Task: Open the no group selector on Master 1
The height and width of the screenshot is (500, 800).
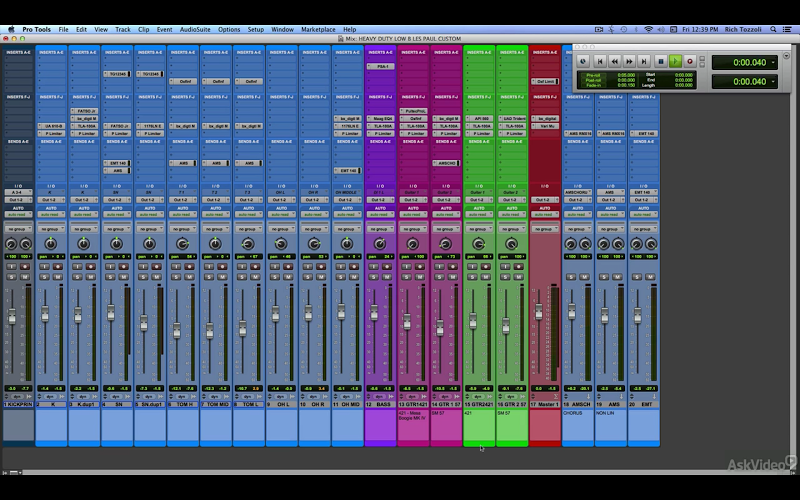Action: tap(544, 229)
